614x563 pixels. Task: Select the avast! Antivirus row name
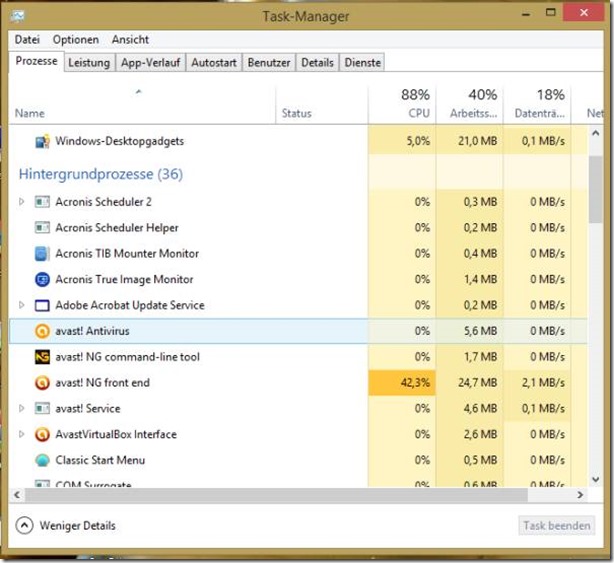[92, 331]
